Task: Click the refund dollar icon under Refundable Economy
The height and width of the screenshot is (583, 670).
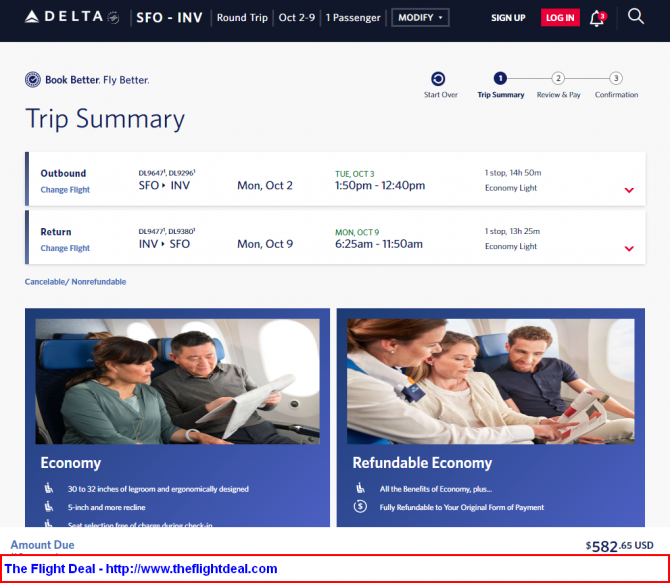Action: coord(360,506)
